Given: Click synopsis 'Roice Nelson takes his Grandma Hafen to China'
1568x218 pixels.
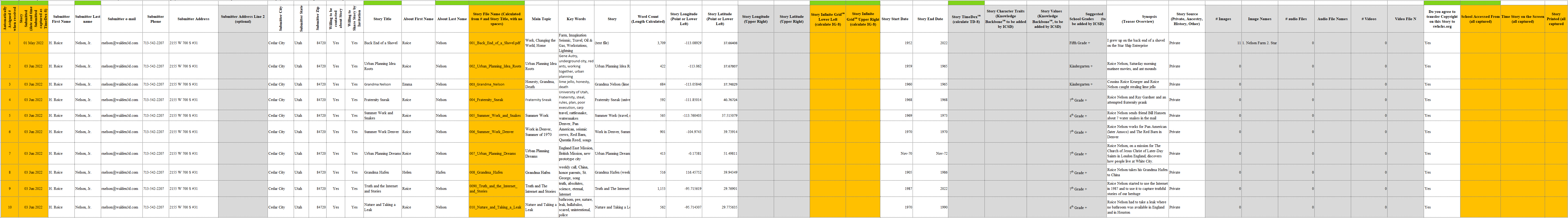Looking at the screenshot, I should point(1137,172).
